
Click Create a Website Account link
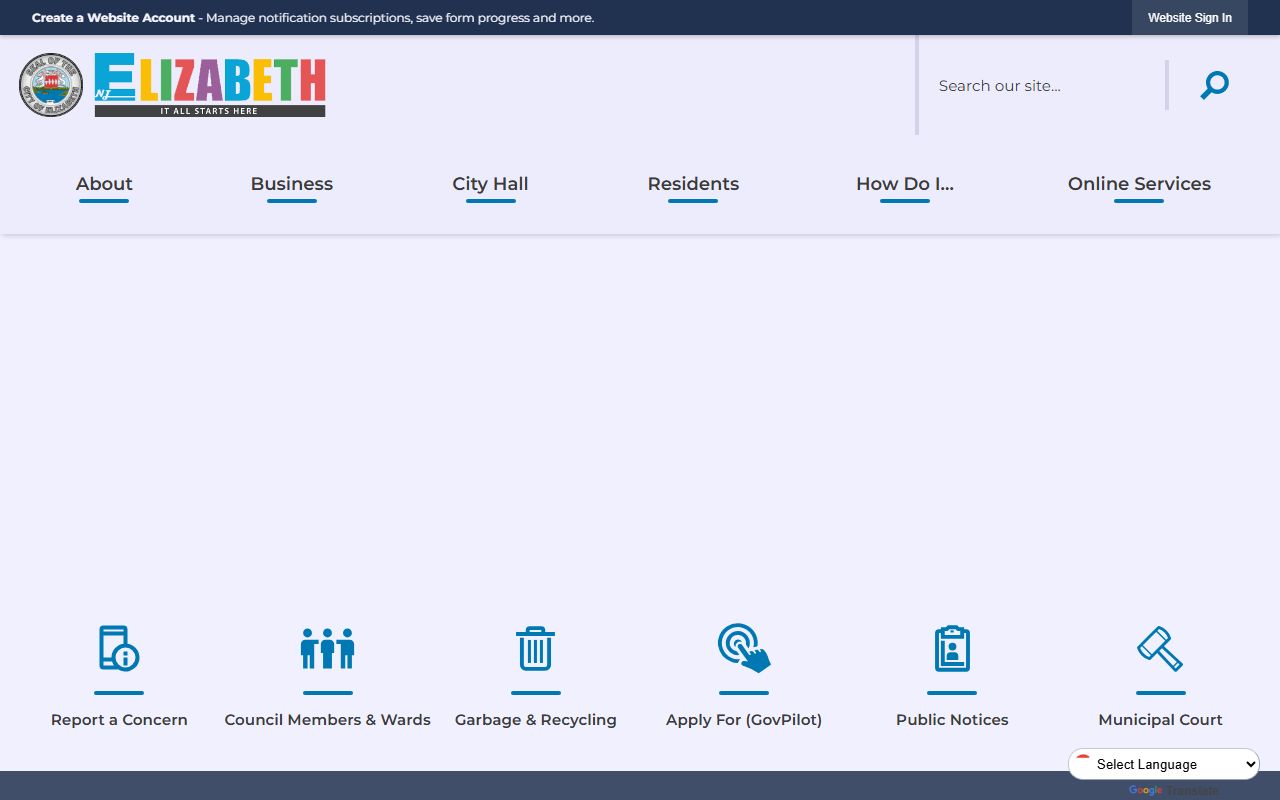113,18
